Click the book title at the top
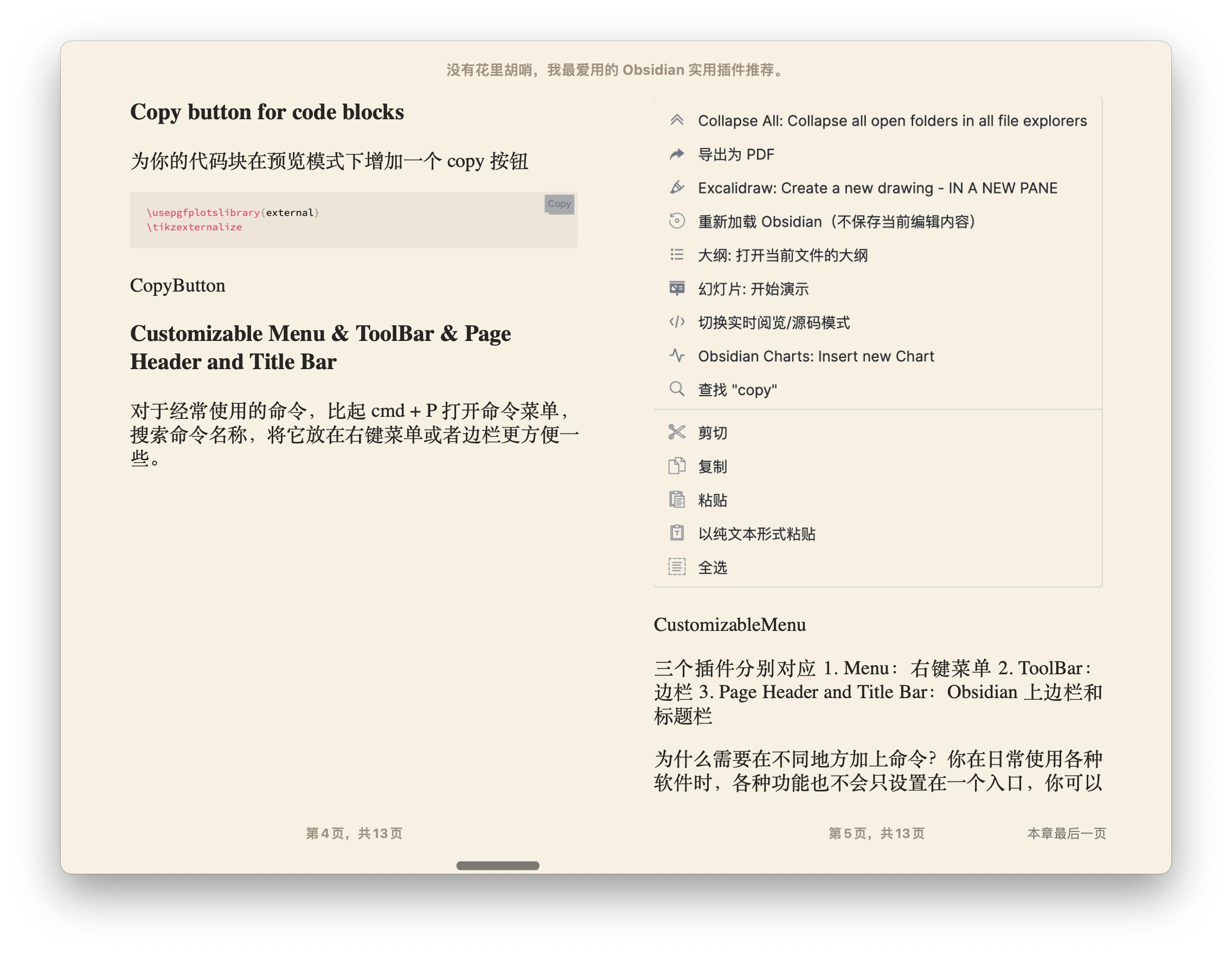This screenshot has width=1232, height=954. [615, 70]
